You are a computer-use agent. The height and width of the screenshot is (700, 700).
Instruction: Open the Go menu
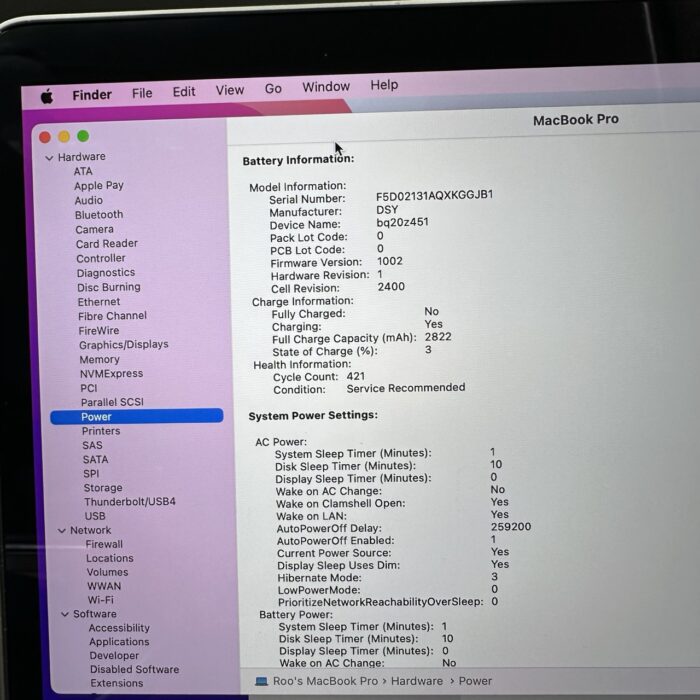[273, 88]
